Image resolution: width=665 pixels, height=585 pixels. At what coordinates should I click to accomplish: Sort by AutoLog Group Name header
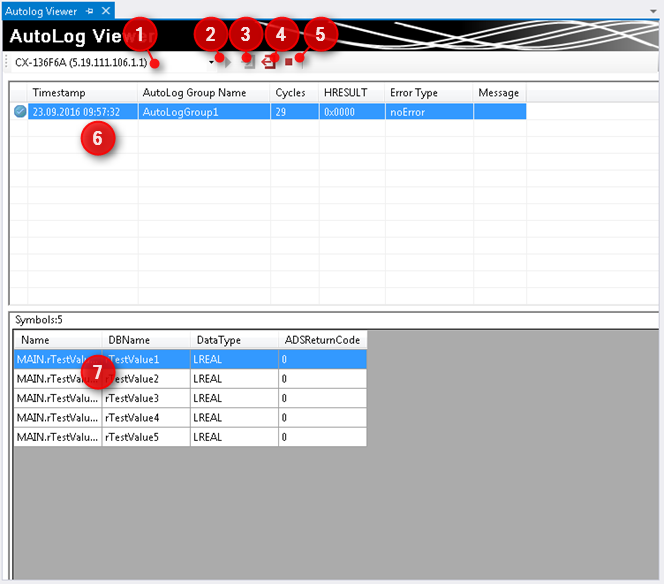click(204, 92)
